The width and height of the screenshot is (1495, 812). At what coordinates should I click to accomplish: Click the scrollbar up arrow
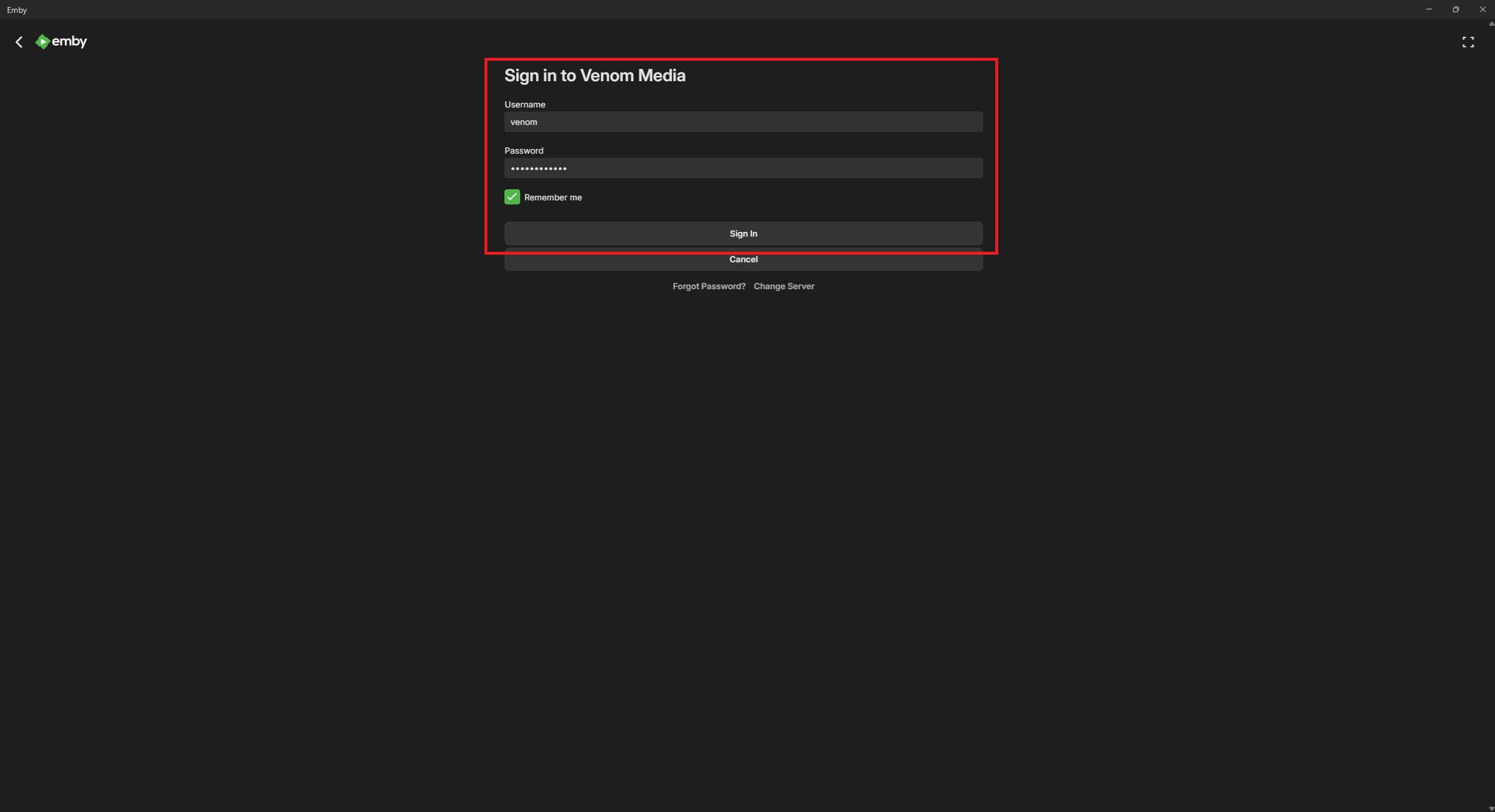click(x=1491, y=23)
